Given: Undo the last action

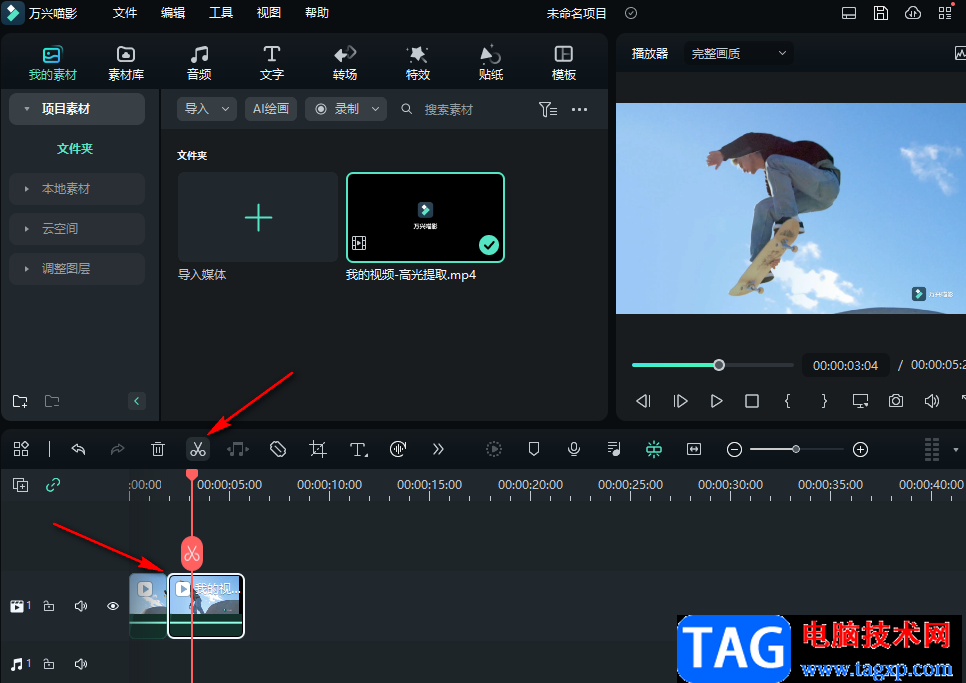Looking at the screenshot, I should click(x=78, y=449).
